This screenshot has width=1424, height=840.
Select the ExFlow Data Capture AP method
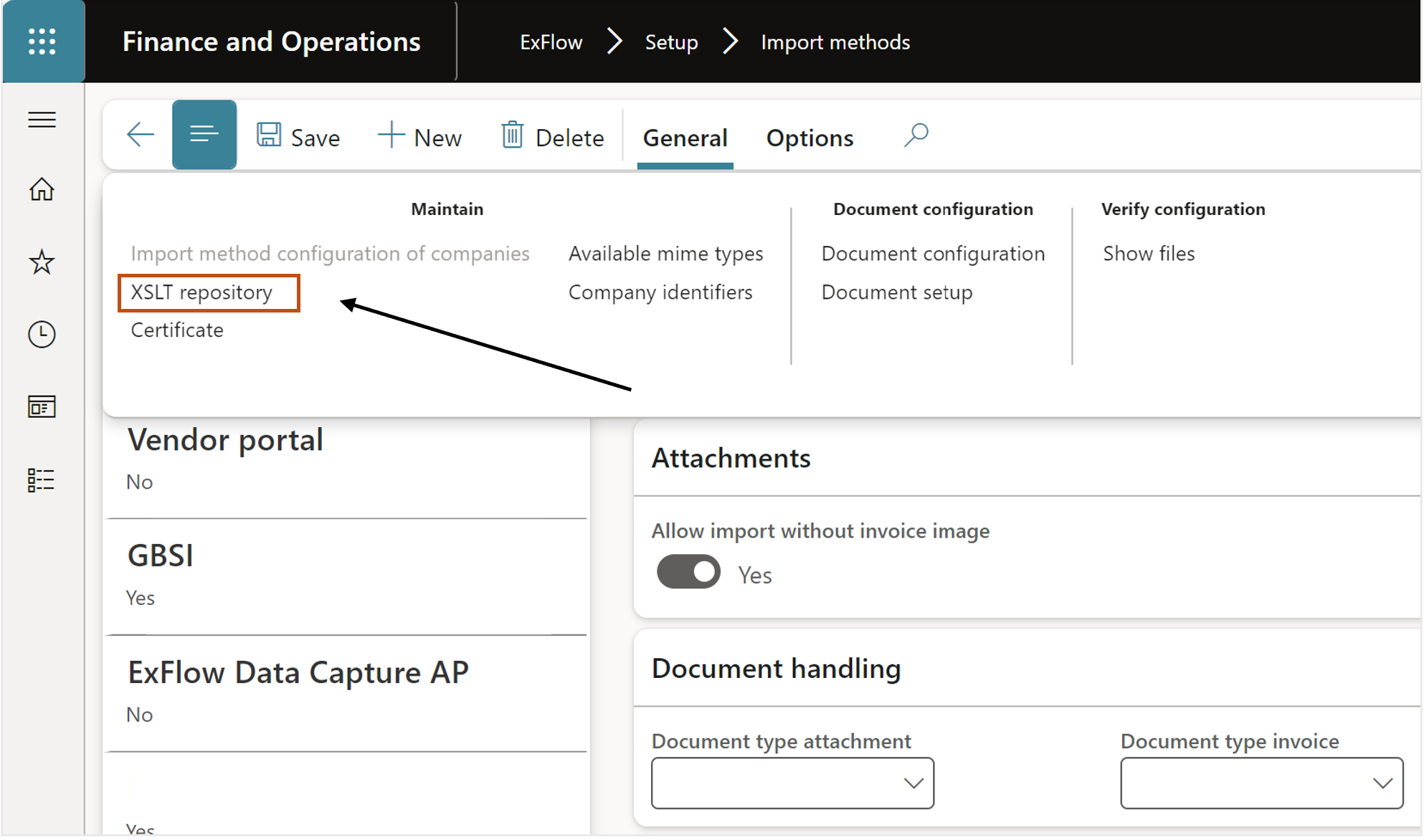pos(346,693)
